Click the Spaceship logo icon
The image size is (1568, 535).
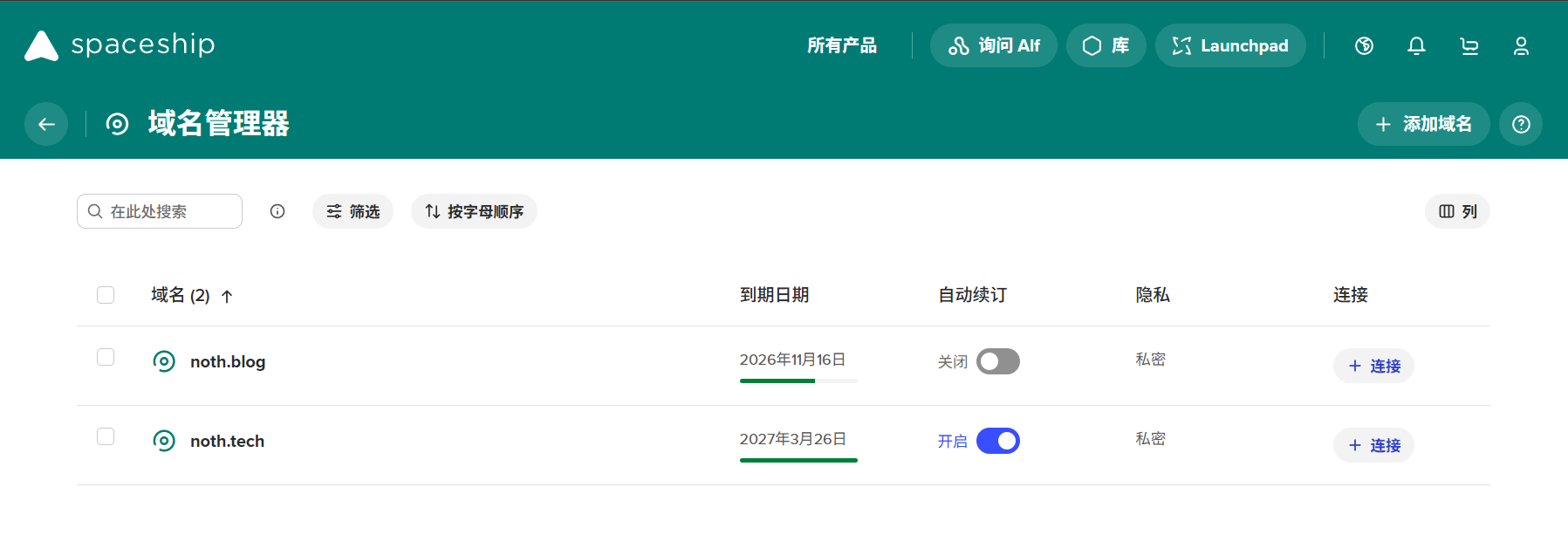click(x=41, y=45)
